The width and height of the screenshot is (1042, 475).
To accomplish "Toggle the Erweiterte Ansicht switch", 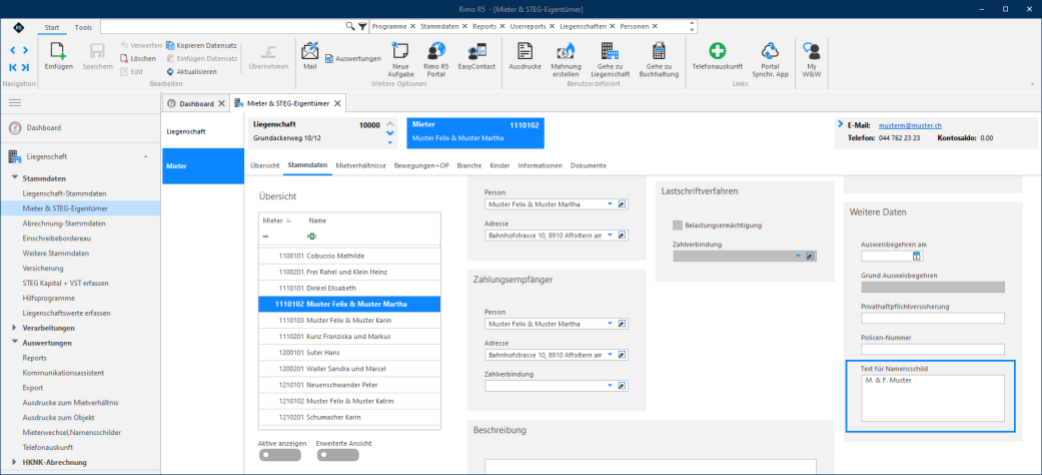I will pyautogui.click(x=338, y=455).
